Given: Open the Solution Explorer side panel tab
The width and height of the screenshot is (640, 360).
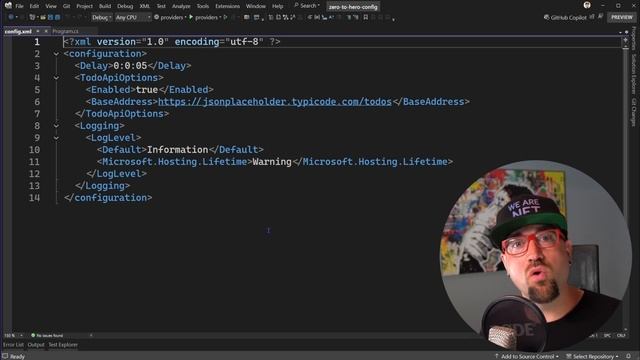Looking at the screenshot, I should coord(634,74).
